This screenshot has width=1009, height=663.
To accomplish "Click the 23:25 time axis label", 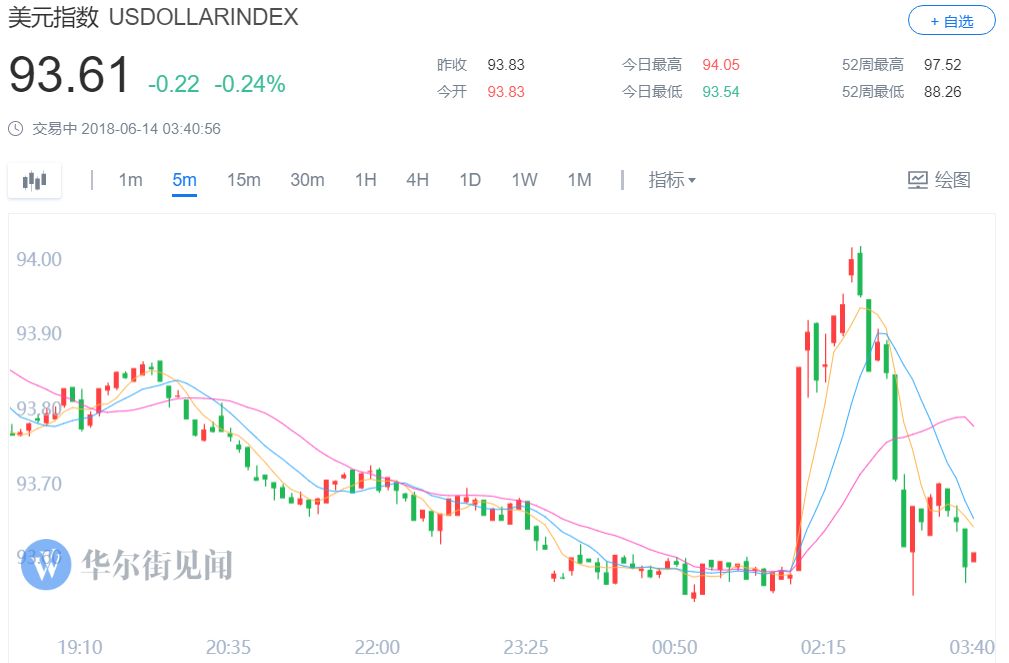I will (x=526, y=647).
